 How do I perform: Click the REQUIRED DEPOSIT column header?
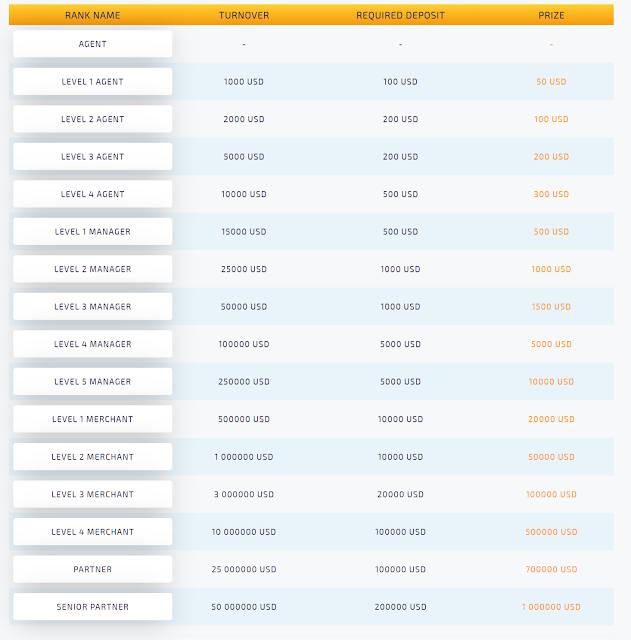coord(400,16)
